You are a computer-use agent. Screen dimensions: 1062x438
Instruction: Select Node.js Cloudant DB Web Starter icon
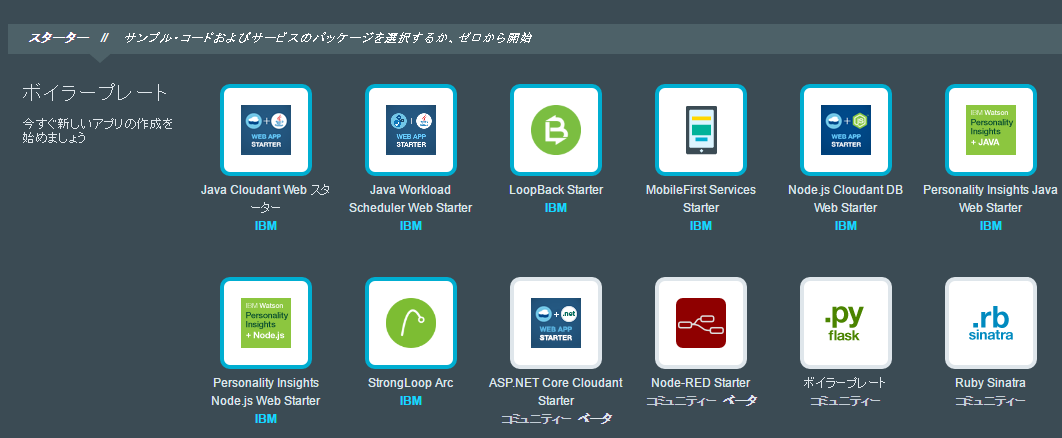point(845,130)
